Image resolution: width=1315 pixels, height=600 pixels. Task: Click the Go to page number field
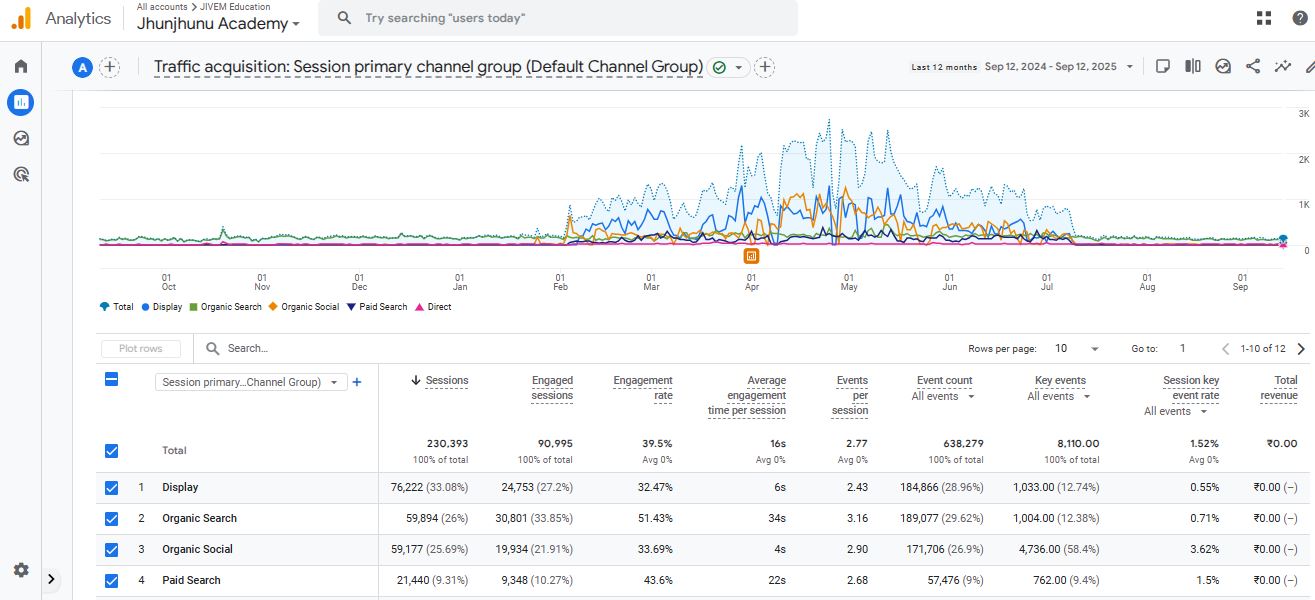(x=1182, y=349)
